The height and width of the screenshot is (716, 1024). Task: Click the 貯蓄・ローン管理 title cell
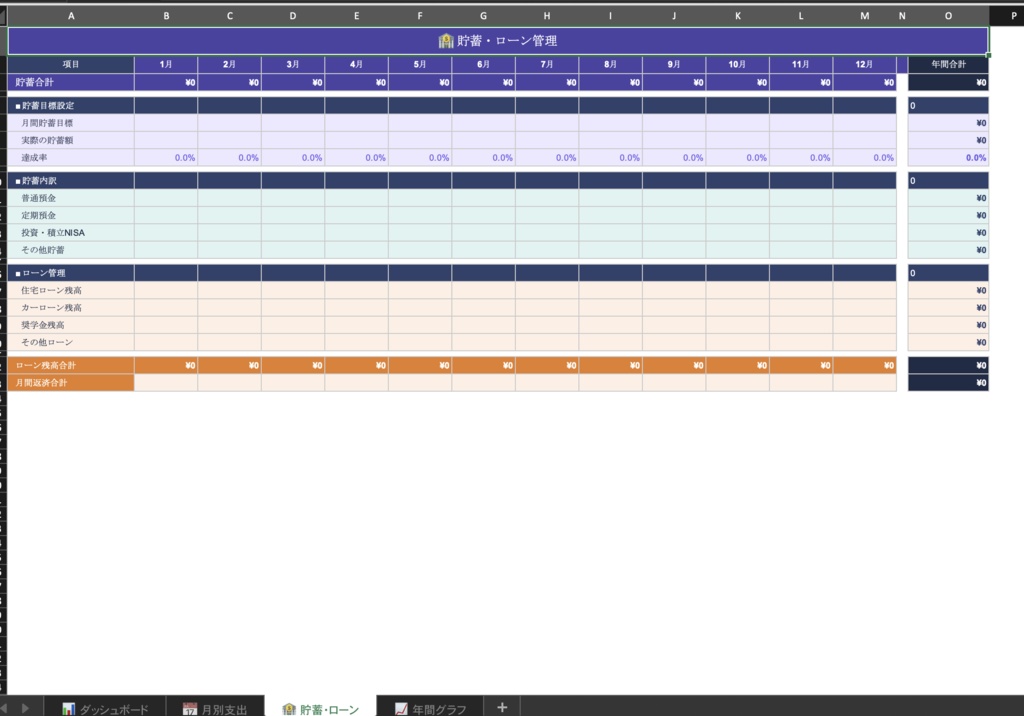[498, 41]
